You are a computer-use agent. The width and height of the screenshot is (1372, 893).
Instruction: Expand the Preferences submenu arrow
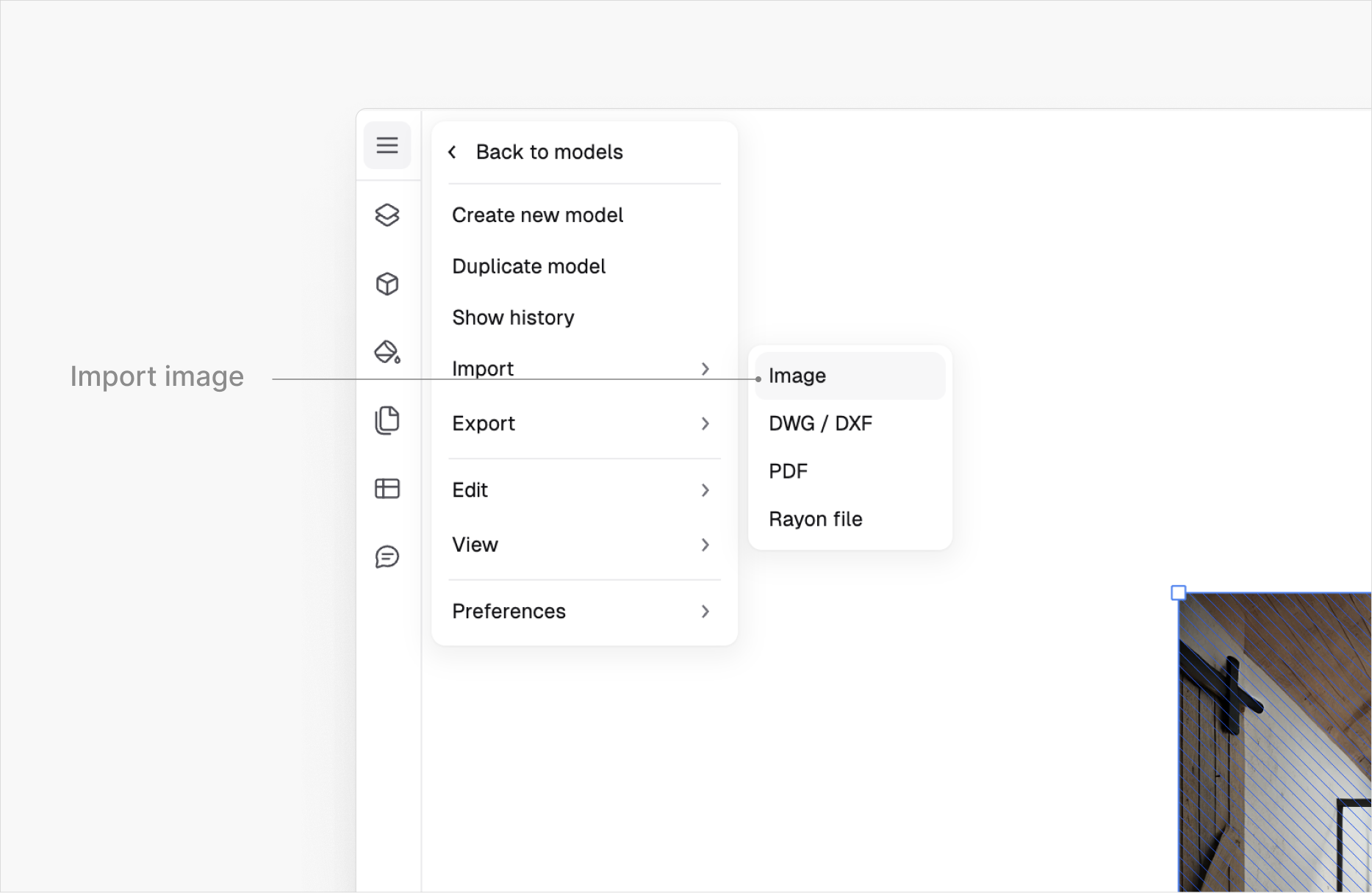coord(705,612)
